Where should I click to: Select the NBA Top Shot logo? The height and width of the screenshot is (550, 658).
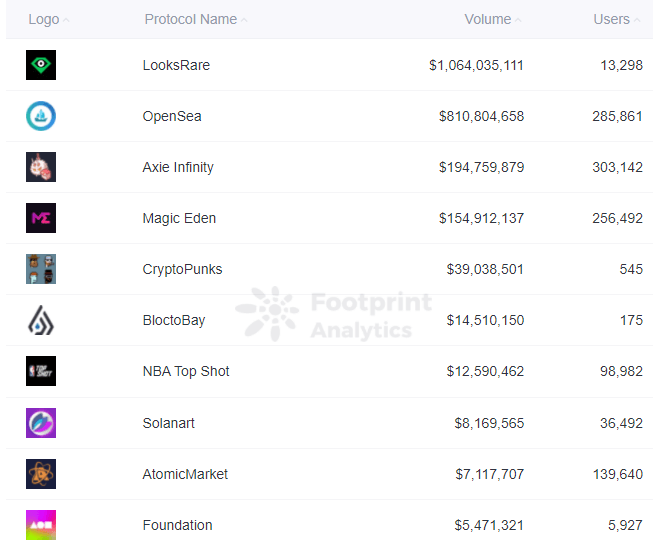point(41,371)
